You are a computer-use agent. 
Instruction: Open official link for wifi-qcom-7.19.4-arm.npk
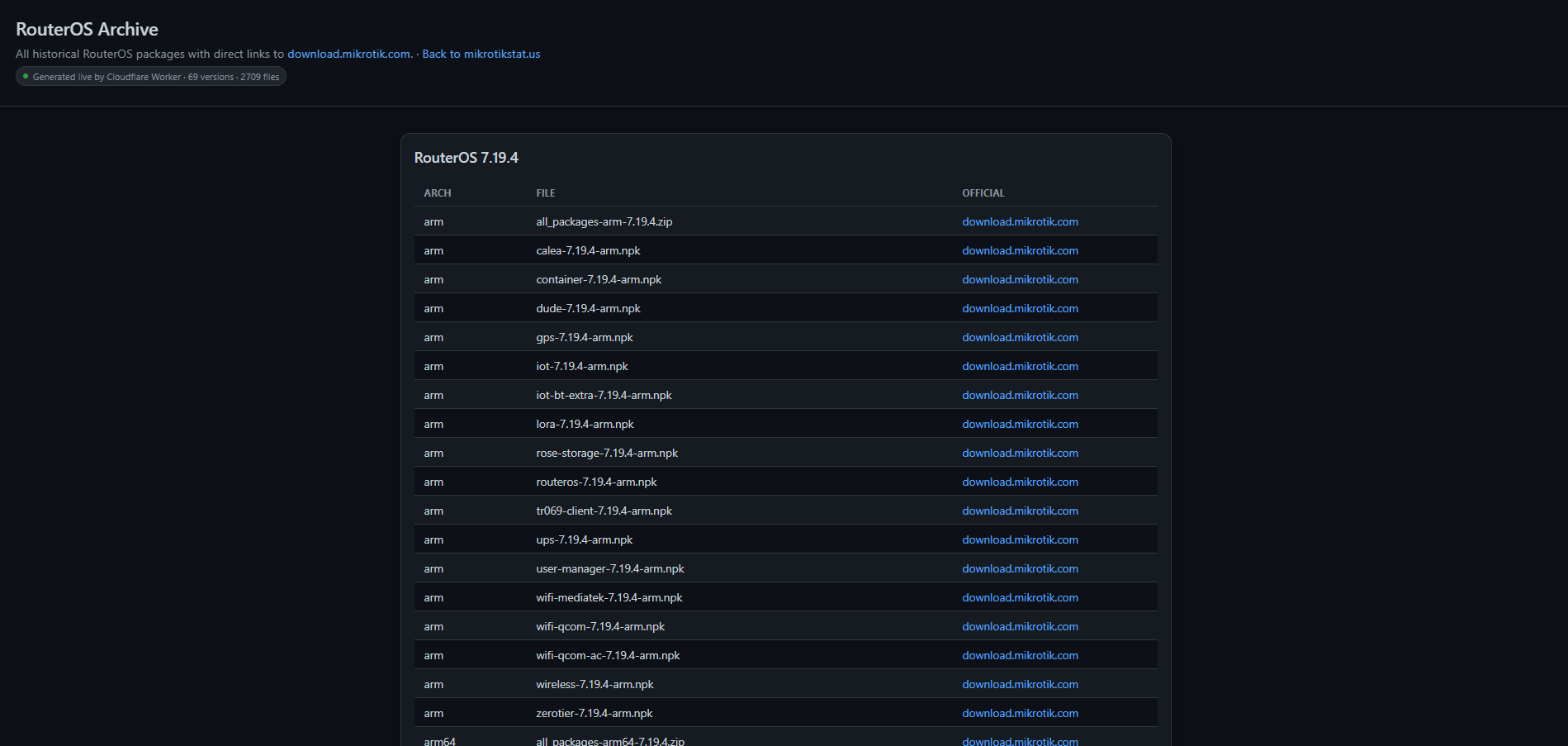pyautogui.click(x=1020, y=626)
